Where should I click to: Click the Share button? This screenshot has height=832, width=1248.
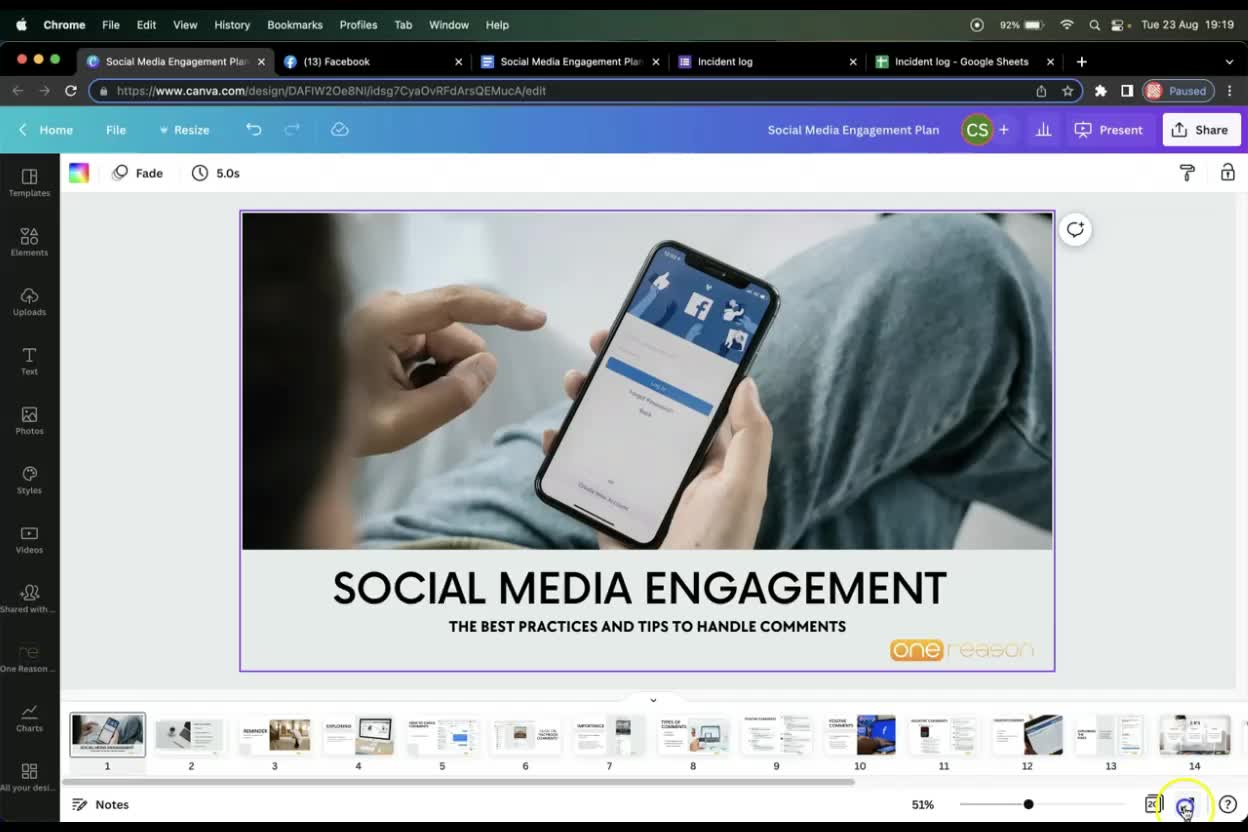1200,129
